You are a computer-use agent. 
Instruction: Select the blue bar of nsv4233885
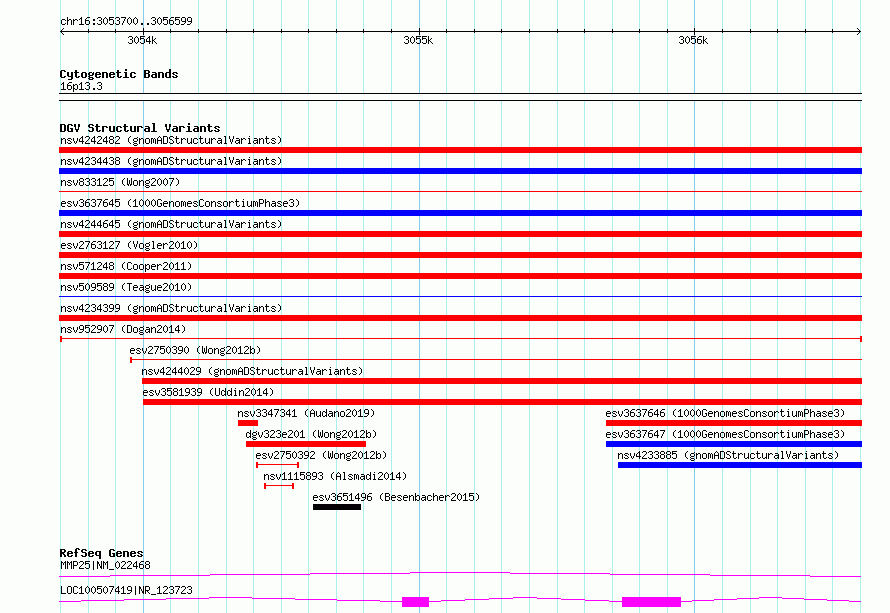point(740,465)
